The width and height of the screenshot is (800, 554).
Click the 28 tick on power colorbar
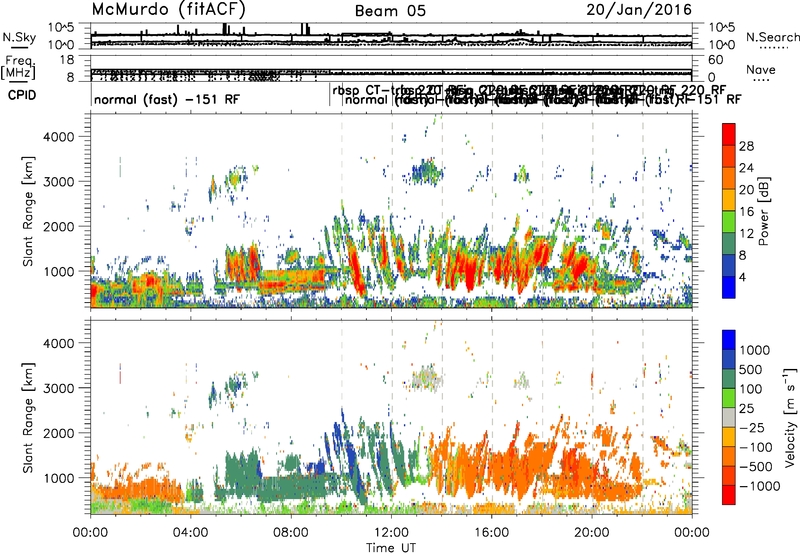pos(746,146)
